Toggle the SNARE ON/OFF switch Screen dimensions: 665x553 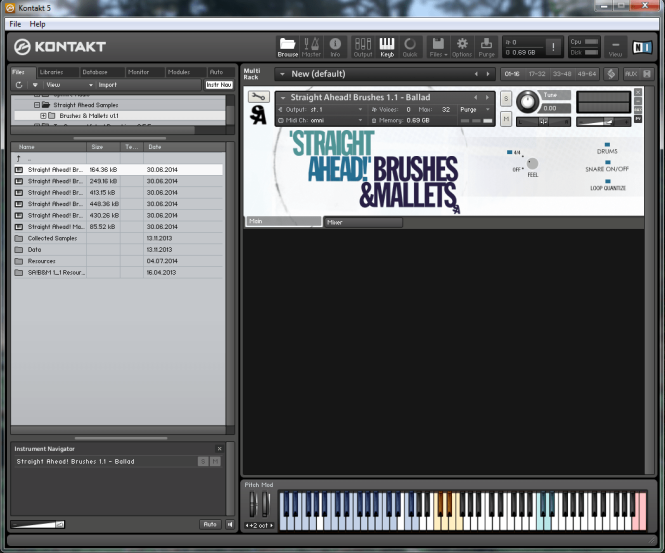click(607, 162)
